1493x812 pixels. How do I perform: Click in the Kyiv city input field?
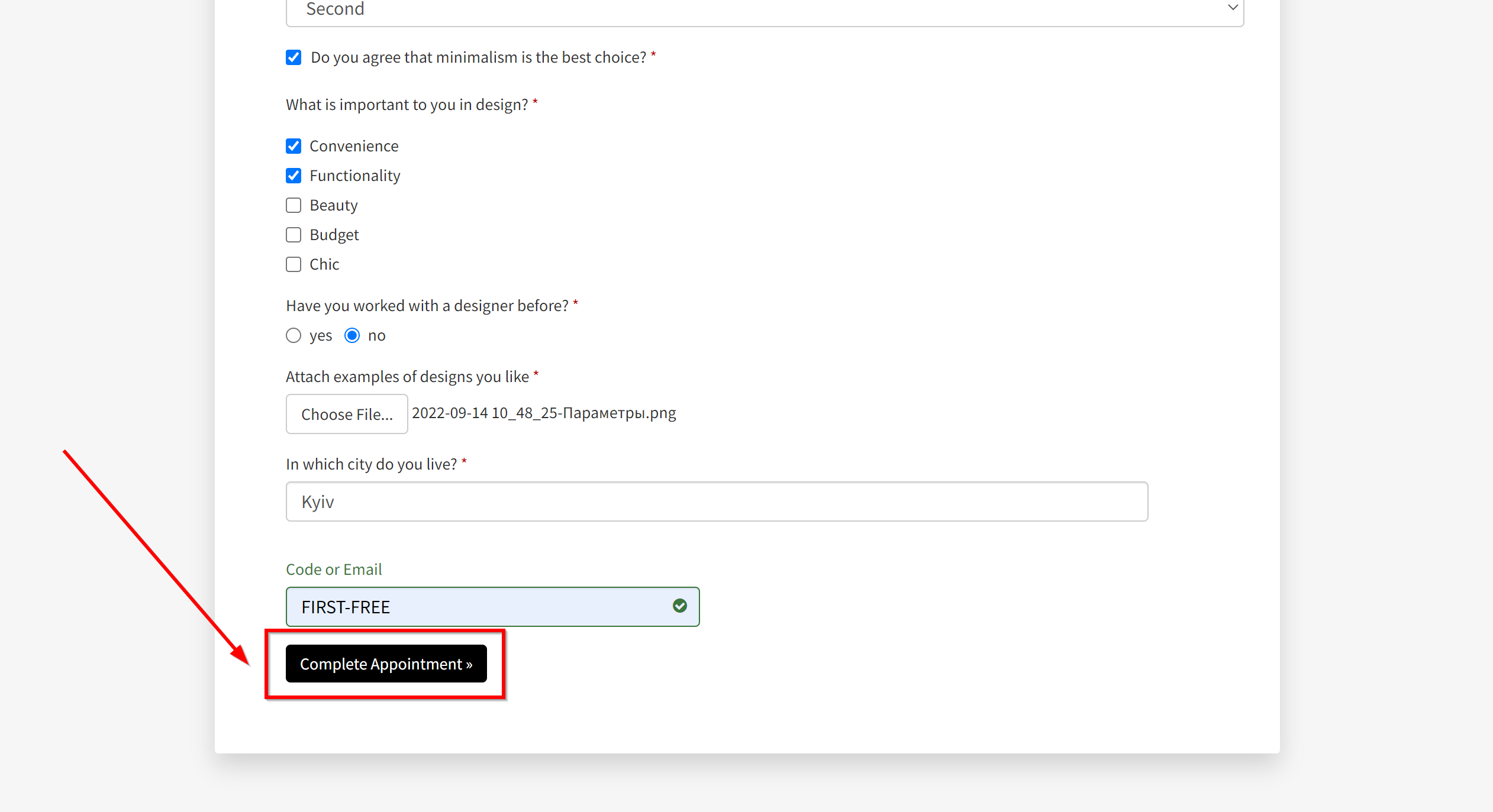tap(717, 501)
